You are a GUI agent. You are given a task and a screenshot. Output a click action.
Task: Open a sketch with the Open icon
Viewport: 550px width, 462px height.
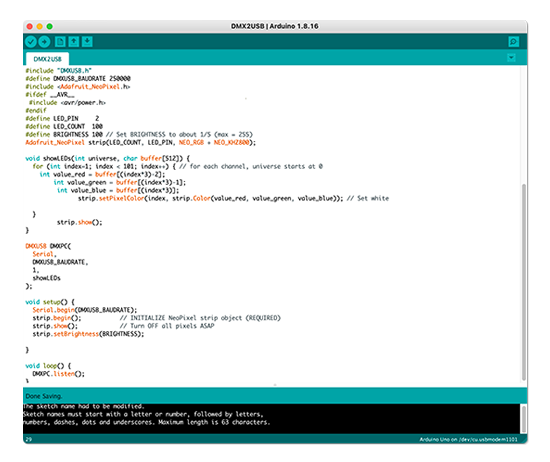[74, 42]
